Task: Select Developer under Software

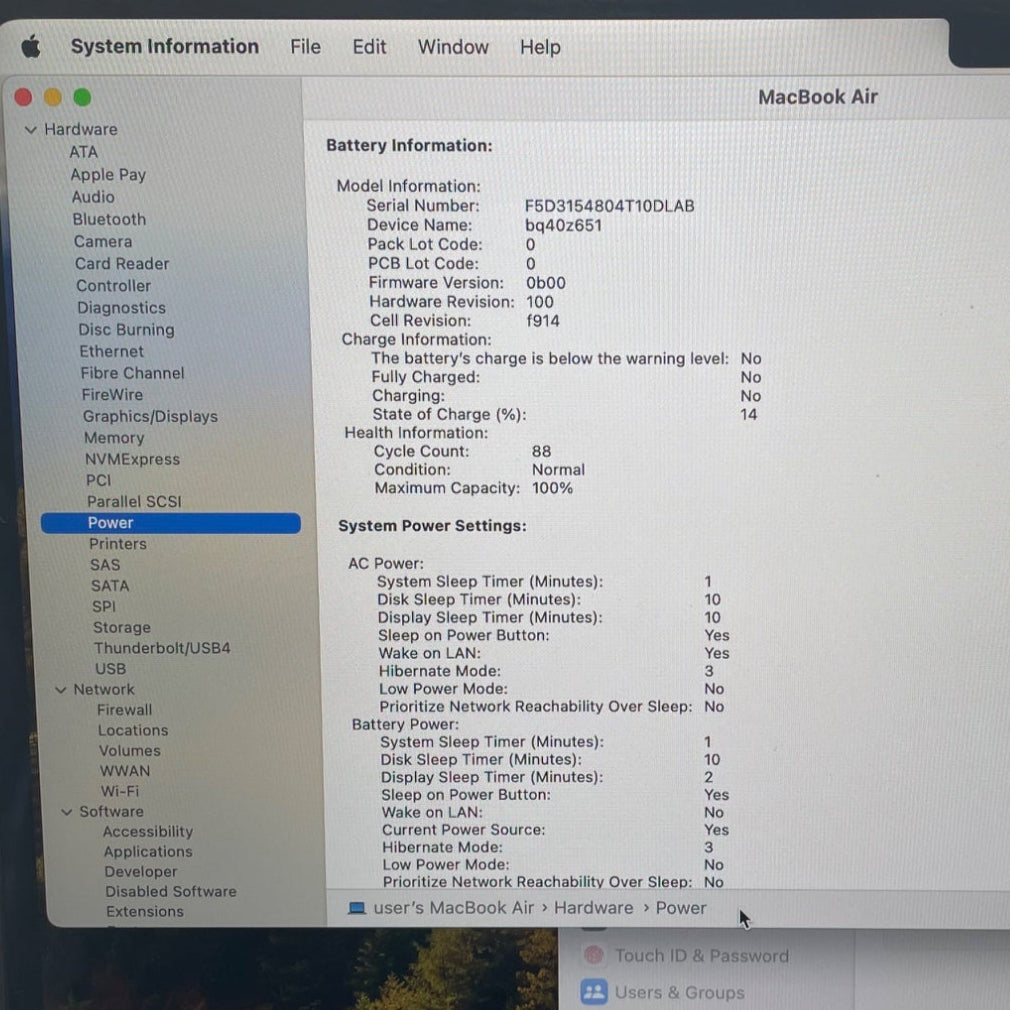Action: [141, 872]
